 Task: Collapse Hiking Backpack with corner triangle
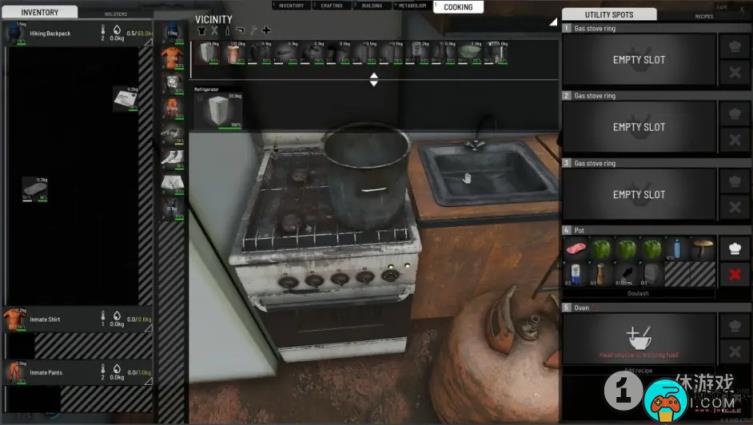[148, 42]
